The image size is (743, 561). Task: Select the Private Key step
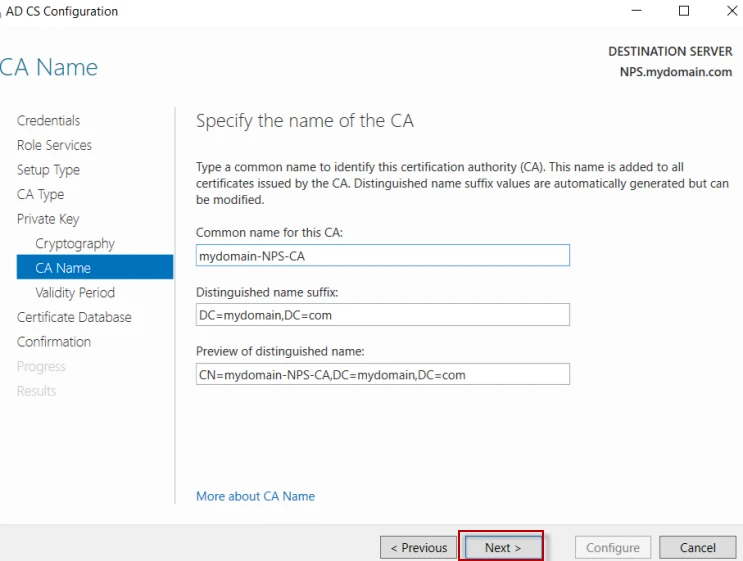47,219
